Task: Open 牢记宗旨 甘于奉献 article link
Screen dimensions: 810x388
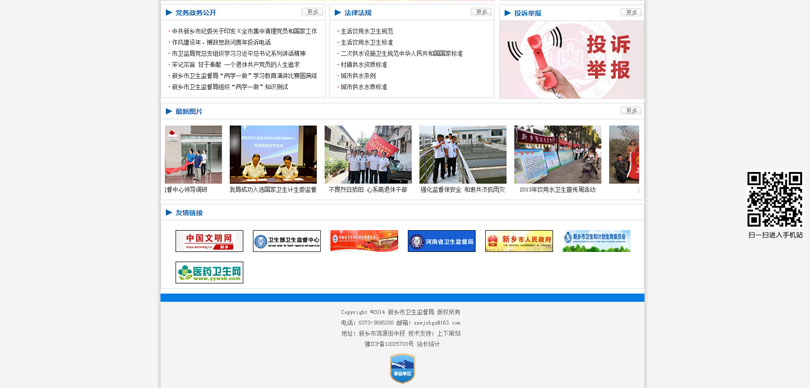Action: coord(236,65)
